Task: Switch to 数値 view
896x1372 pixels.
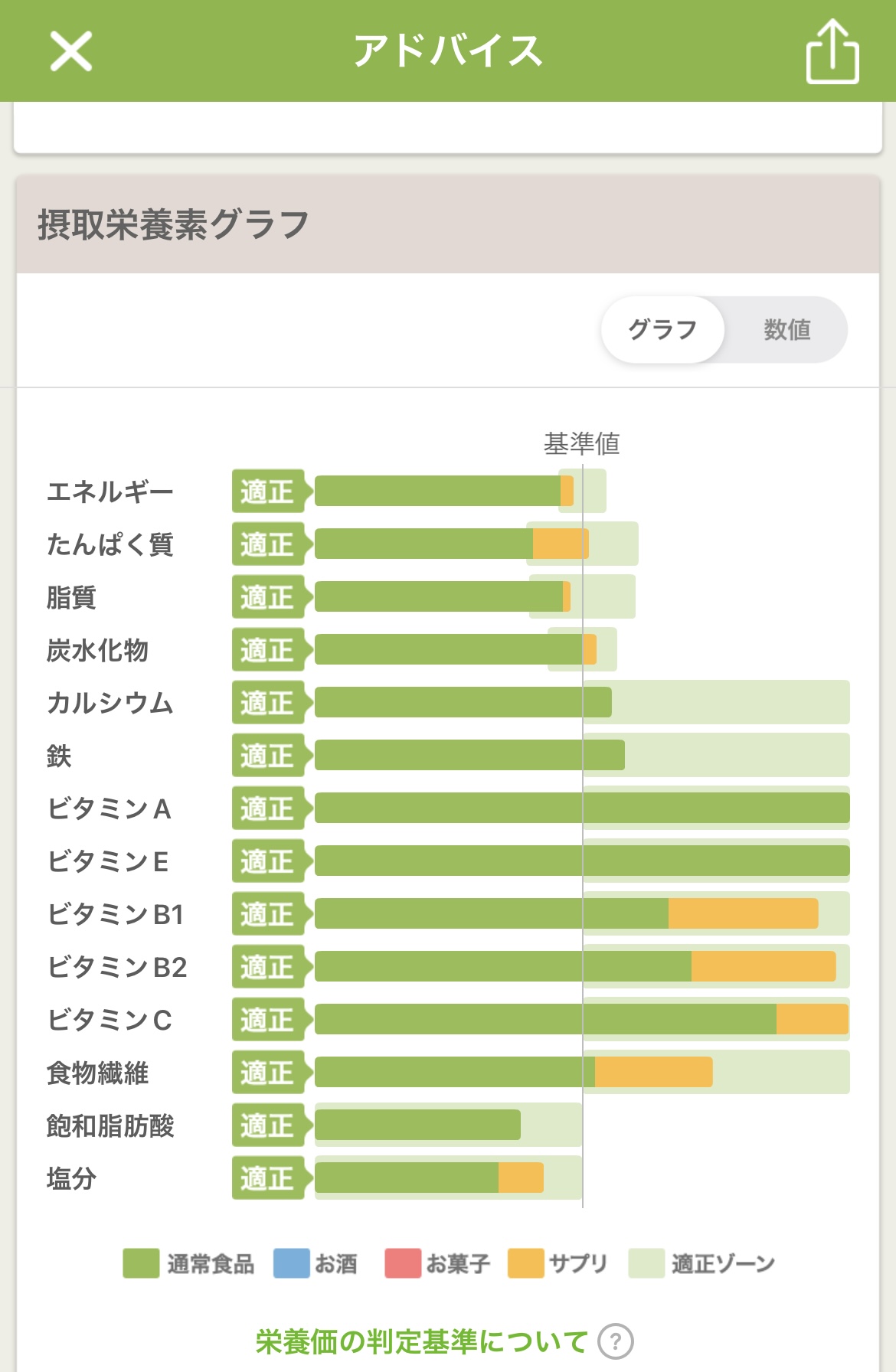Action: tap(786, 330)
